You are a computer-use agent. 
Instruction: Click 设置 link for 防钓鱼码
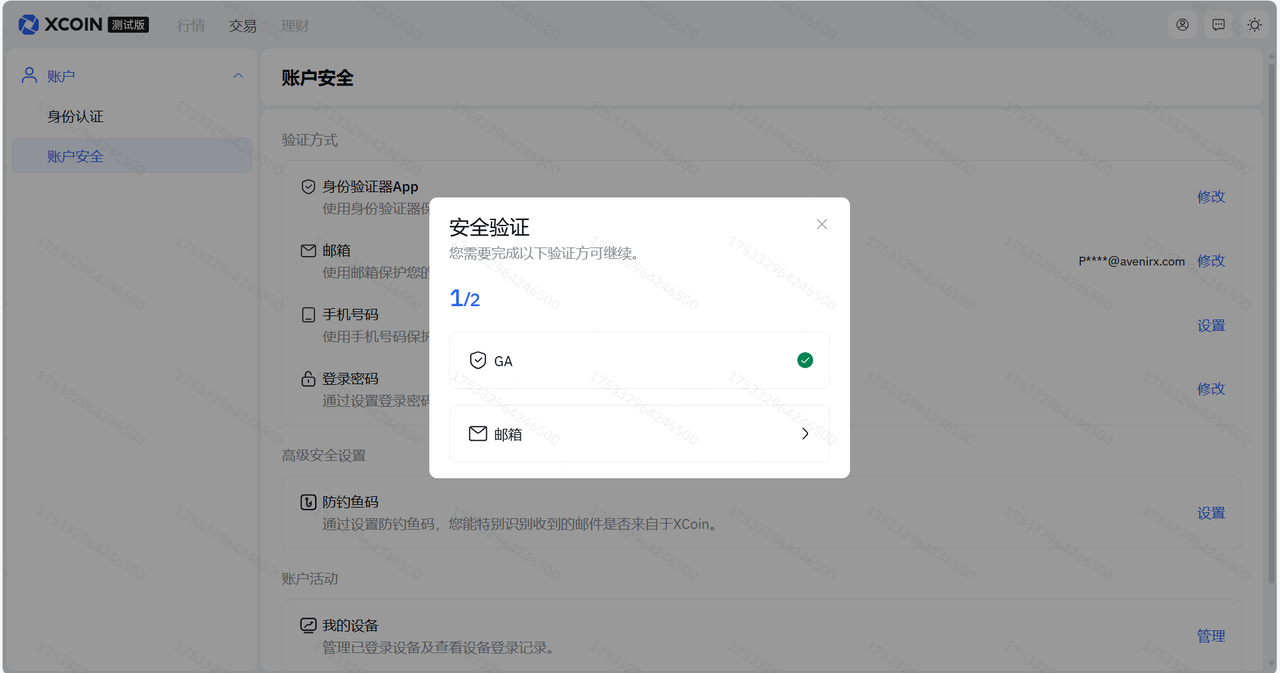[1210, 513]
